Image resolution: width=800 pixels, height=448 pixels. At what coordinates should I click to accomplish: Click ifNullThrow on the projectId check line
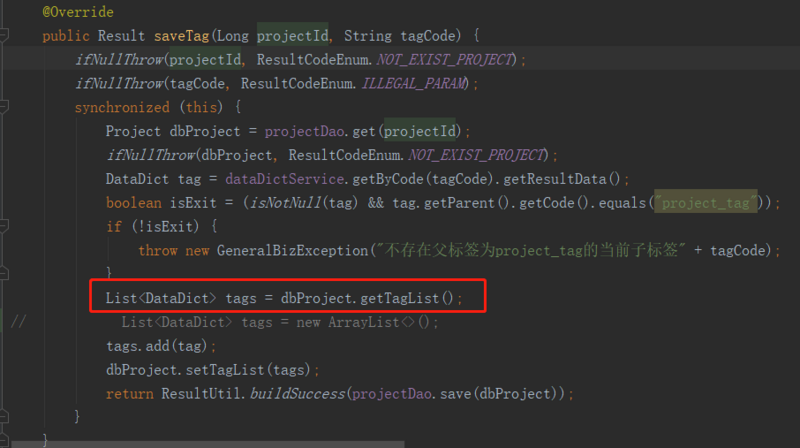click(119, 60)
